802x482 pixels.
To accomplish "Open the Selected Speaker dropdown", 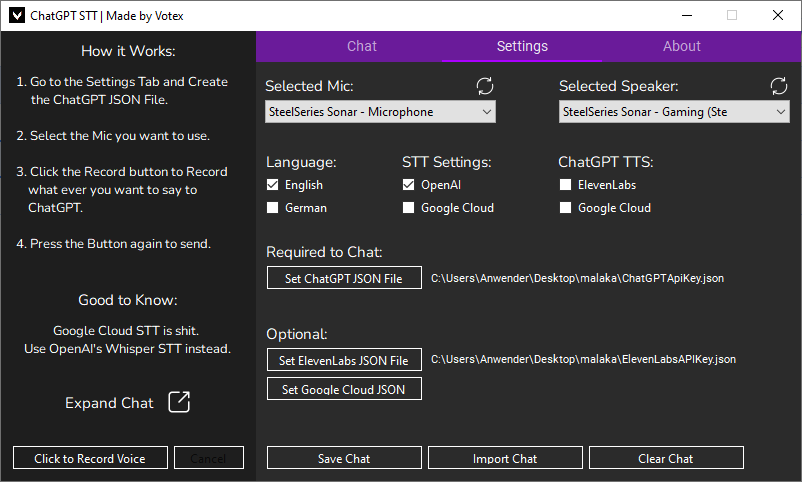I will [674, 112].
